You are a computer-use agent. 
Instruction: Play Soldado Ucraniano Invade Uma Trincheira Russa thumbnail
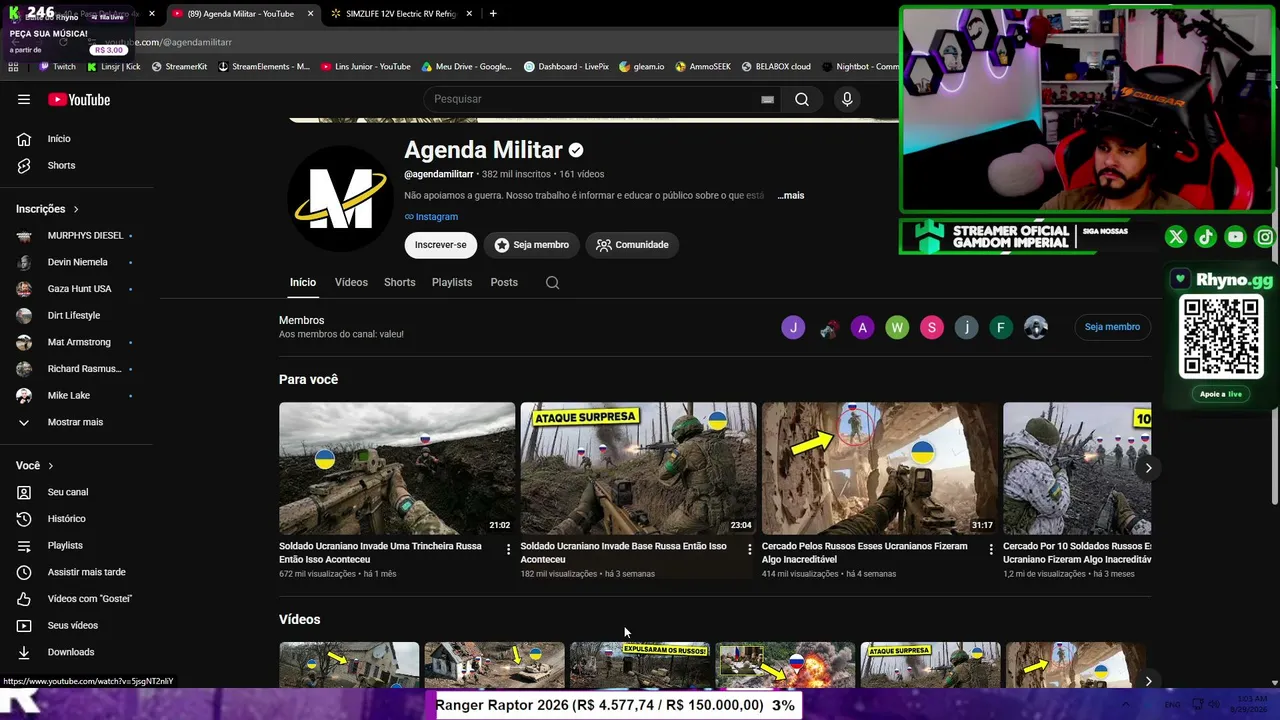point(397,468)
